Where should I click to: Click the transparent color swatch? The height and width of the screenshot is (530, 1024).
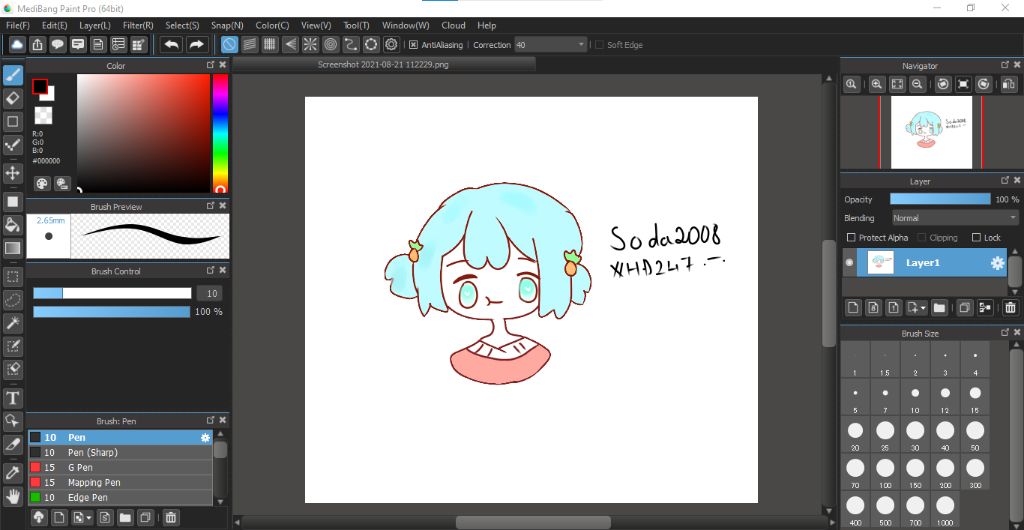coord(43,116)
